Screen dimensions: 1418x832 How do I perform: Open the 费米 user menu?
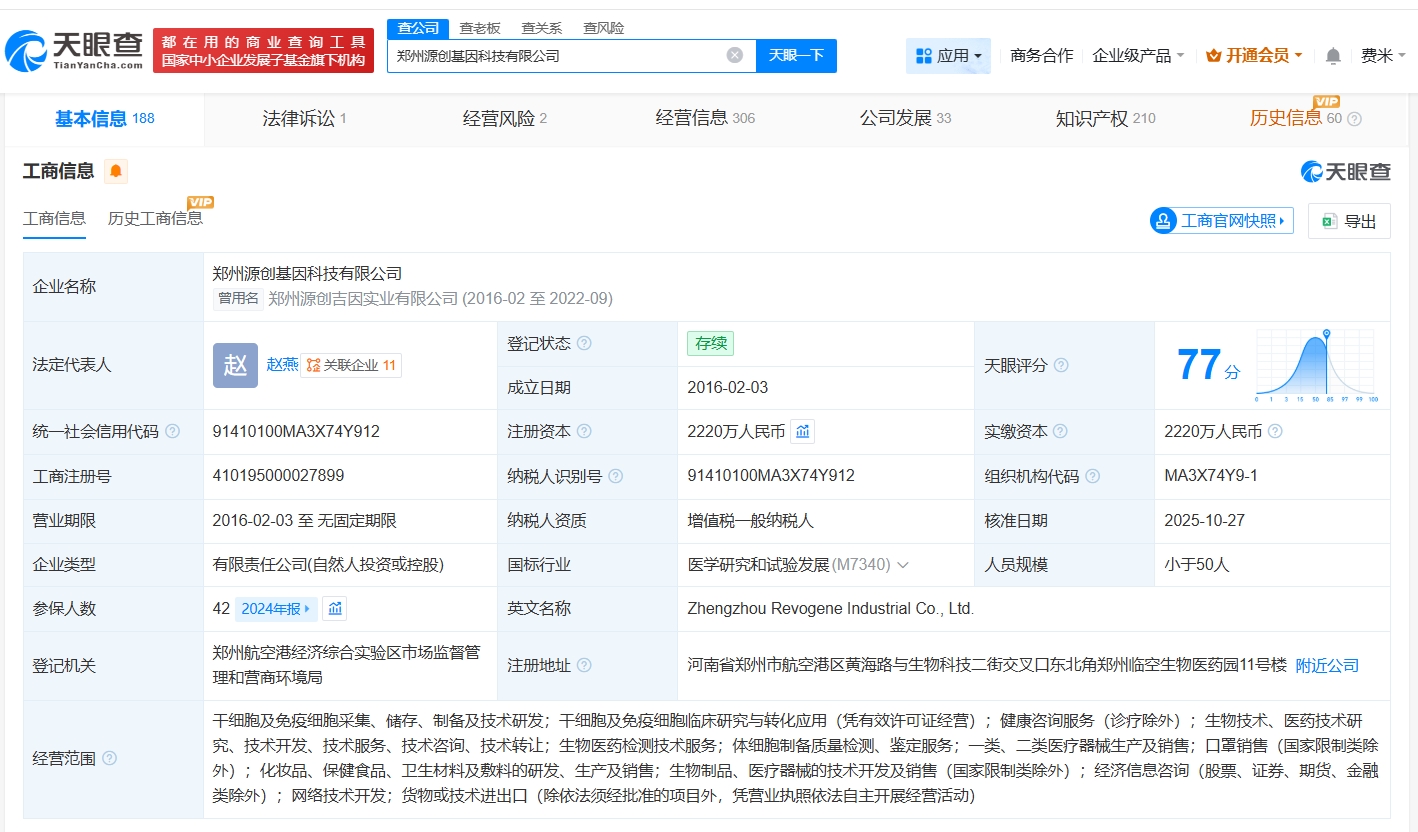point(1382,56)
